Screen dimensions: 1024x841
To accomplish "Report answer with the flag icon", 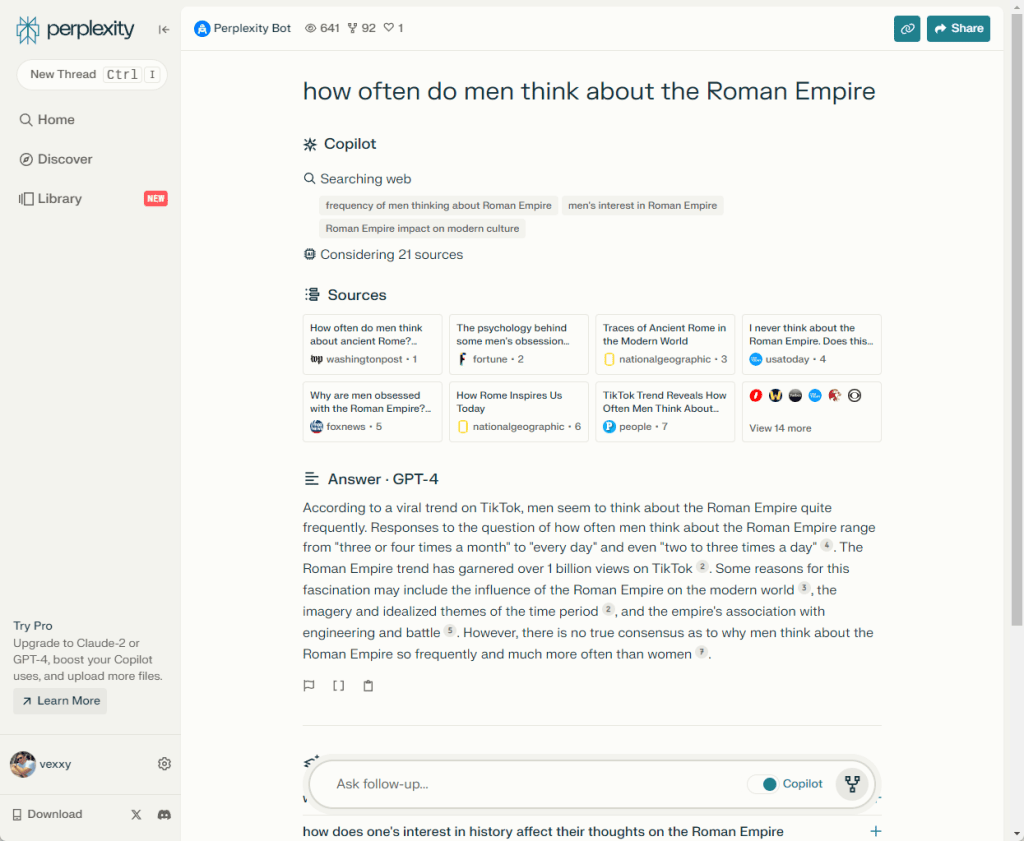I will tap(309, 686).
